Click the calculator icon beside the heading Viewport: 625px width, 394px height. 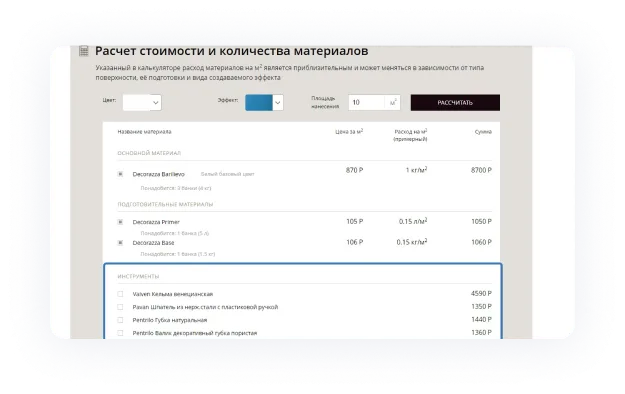click(x=84, y=51)
